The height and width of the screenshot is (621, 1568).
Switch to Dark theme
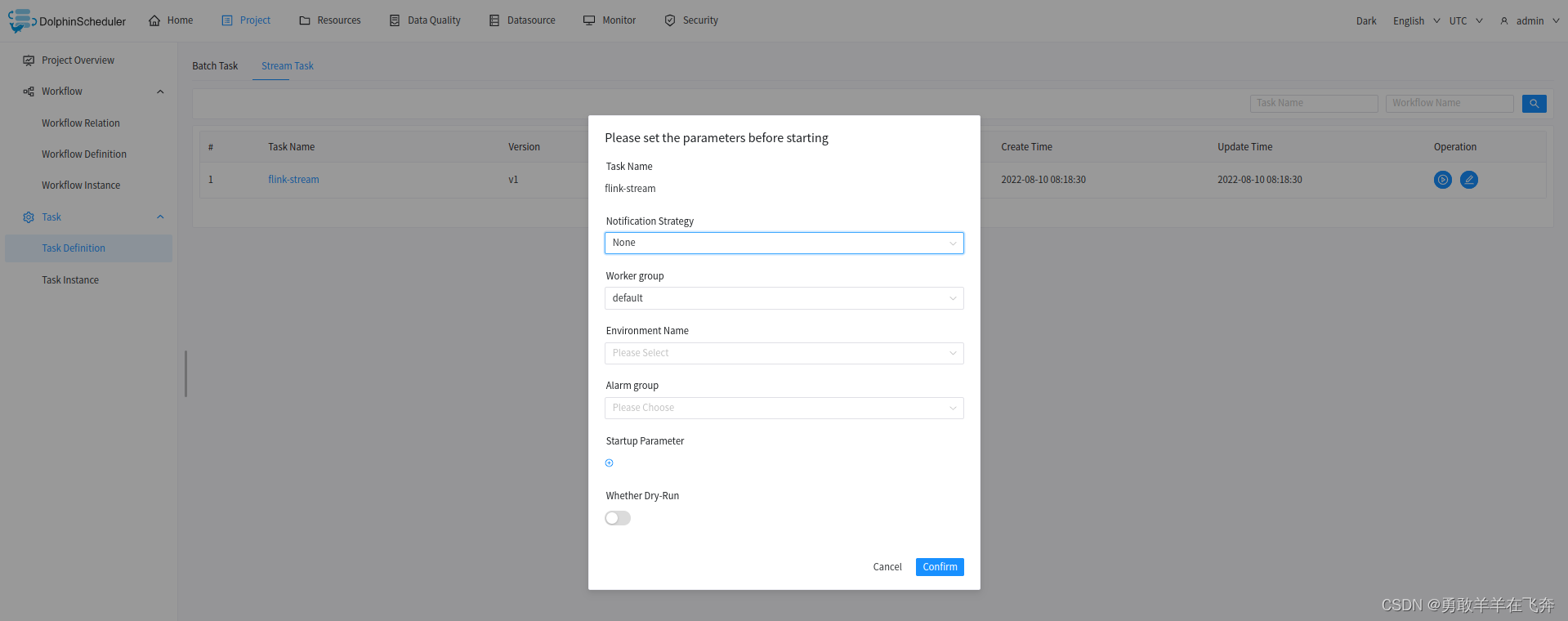pos(1366,21)
